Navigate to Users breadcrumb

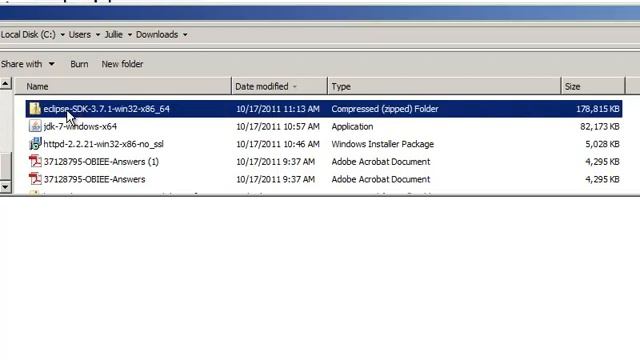tap(80, 35)
